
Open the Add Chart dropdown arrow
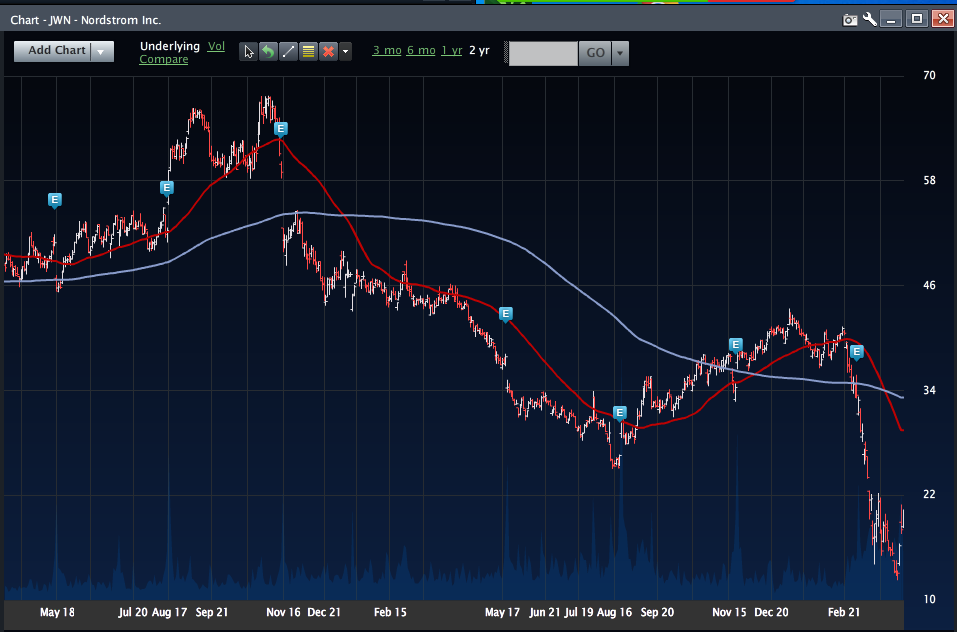tap(102, 52)
